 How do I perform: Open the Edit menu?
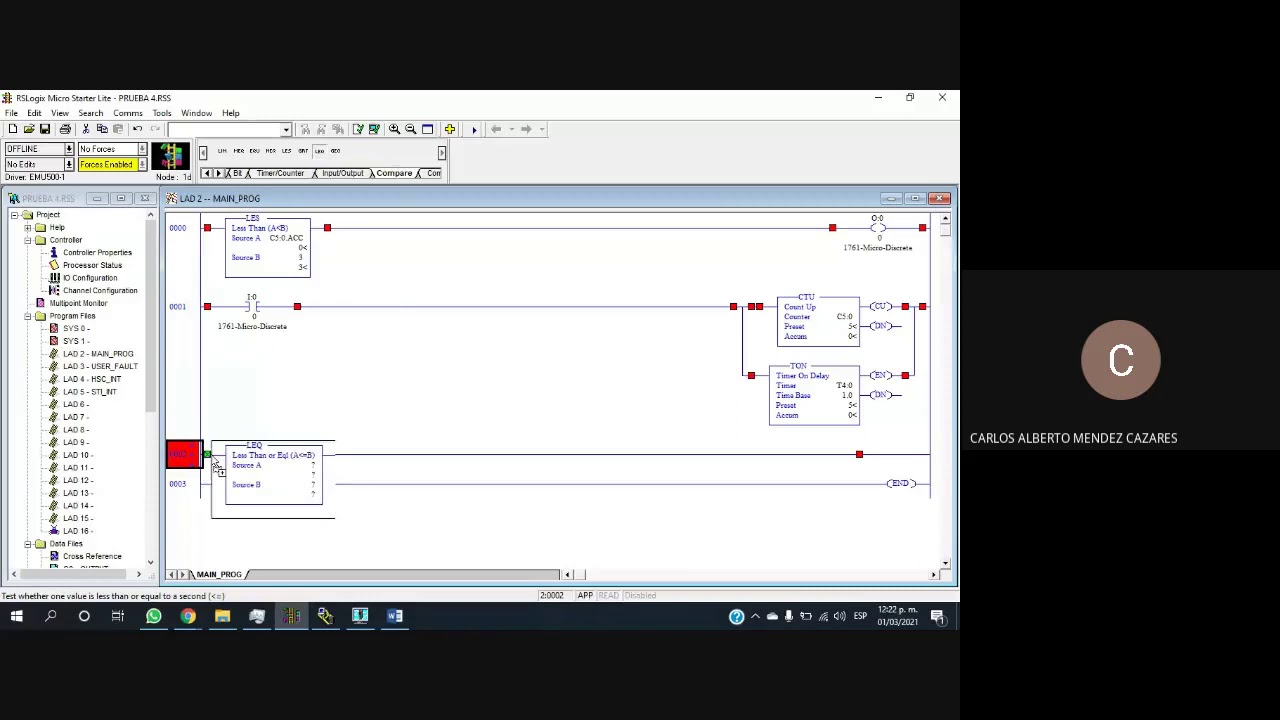pyautogui.click(x=34, y=113)
